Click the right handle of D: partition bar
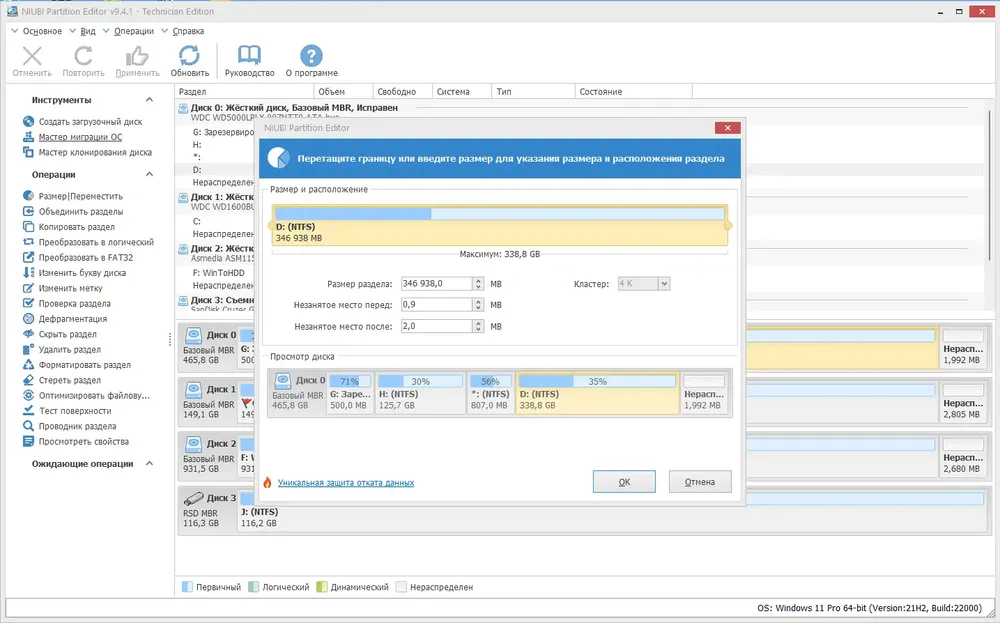Image resolution: width=1000 pixels, height=623 pixels. click(x=728, y=226)
